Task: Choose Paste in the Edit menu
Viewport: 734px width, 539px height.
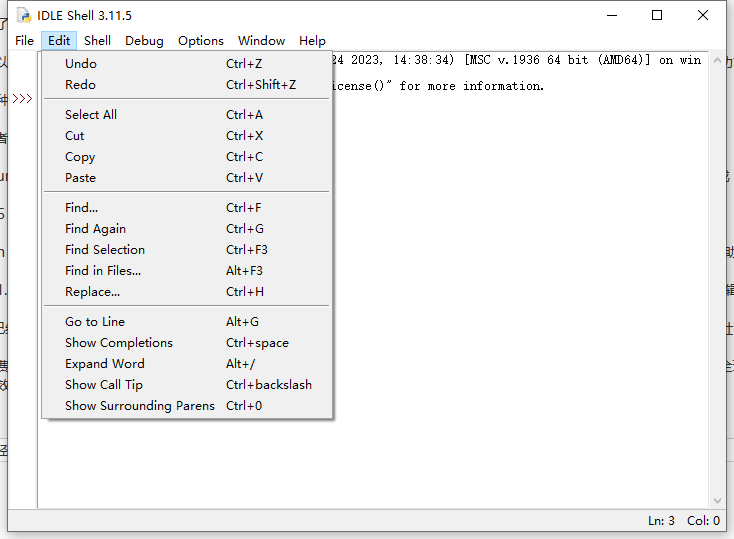Action: pos(187,178)
